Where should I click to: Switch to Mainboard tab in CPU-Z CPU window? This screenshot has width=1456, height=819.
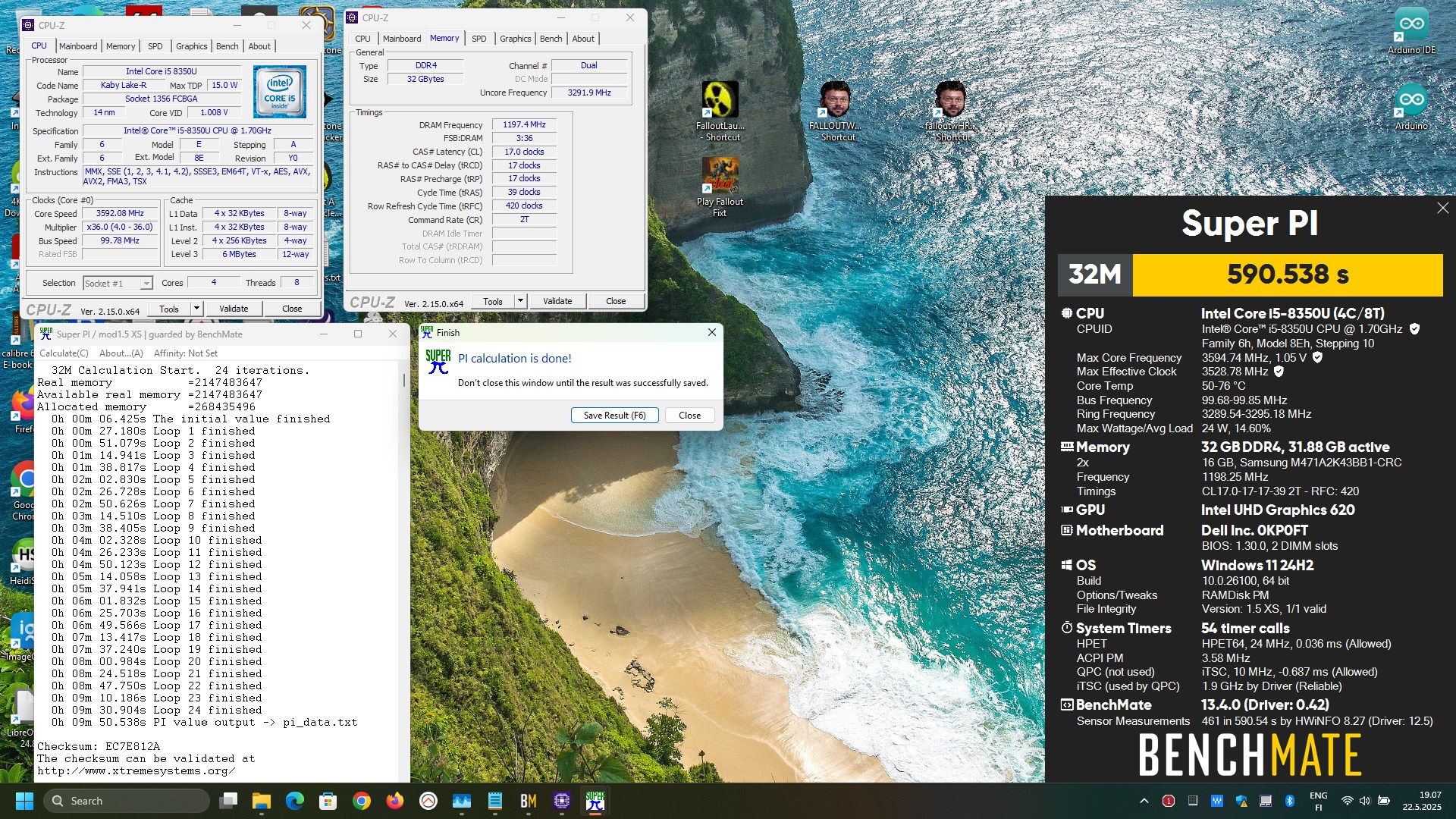click(78, 46)
